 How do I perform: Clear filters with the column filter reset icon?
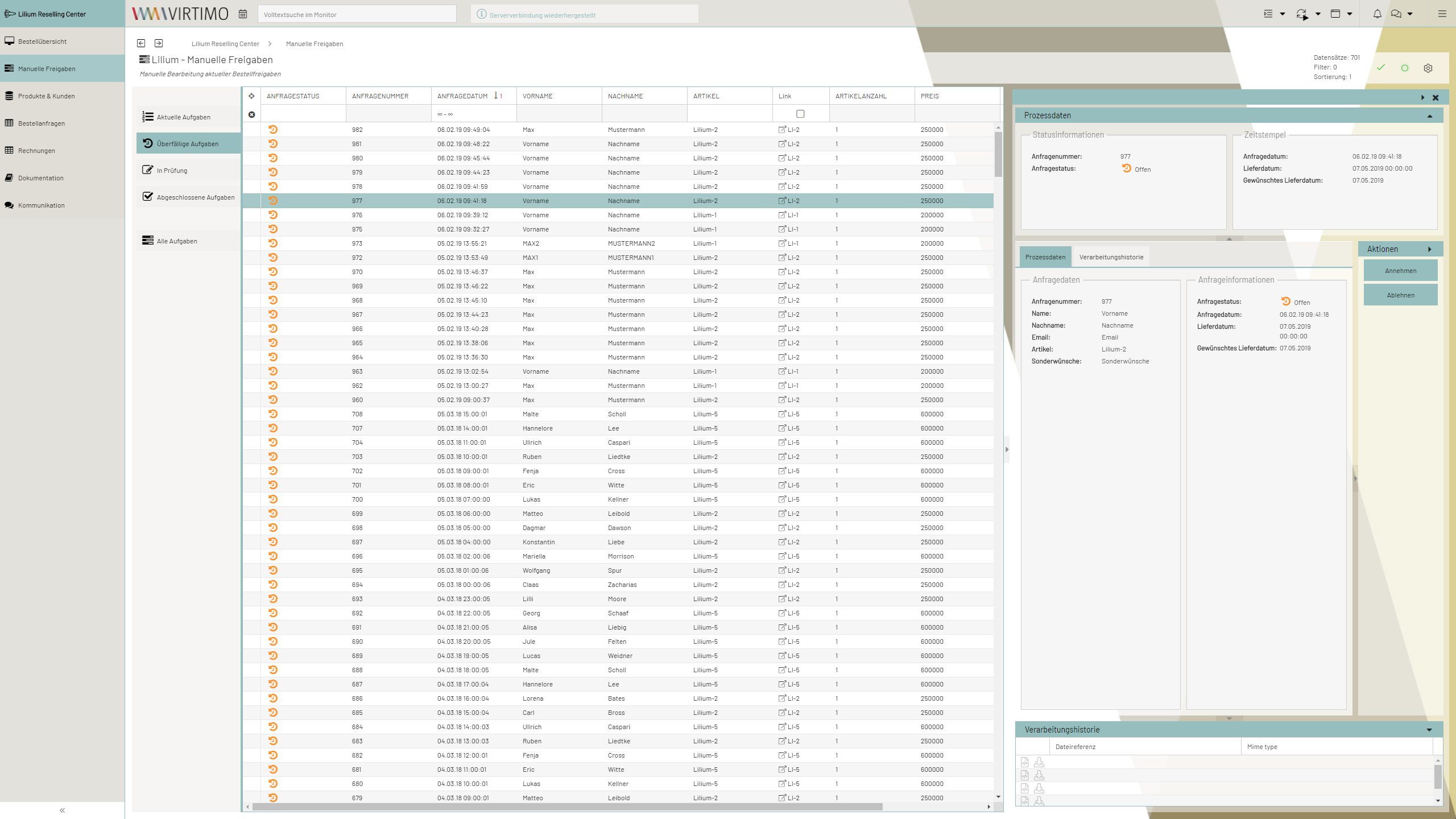[x=251, y=115]
